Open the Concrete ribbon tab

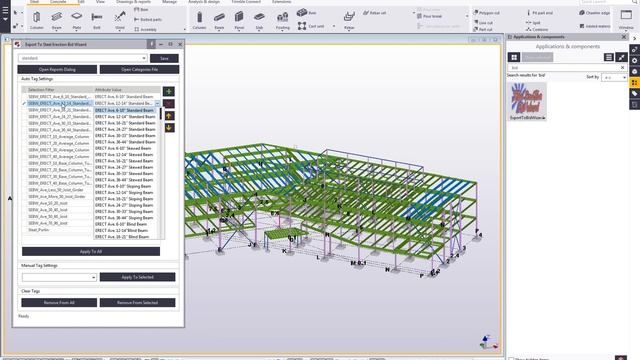tap(58, 2)
